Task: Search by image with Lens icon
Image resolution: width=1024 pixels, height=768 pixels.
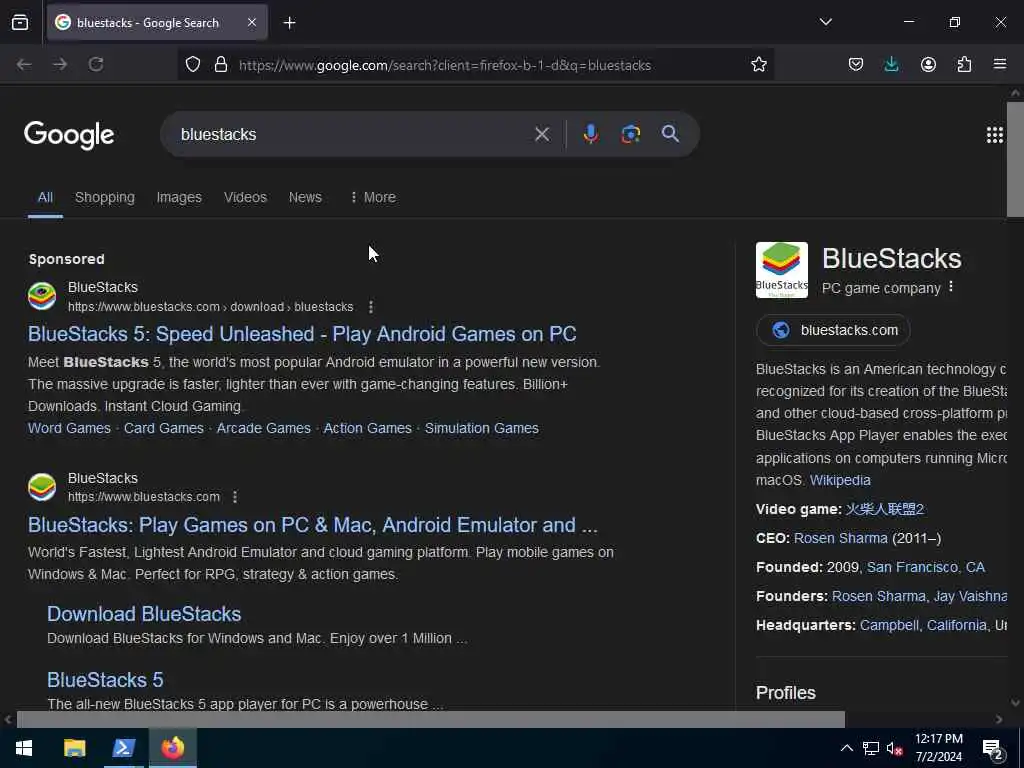Action: pos(630,134)
